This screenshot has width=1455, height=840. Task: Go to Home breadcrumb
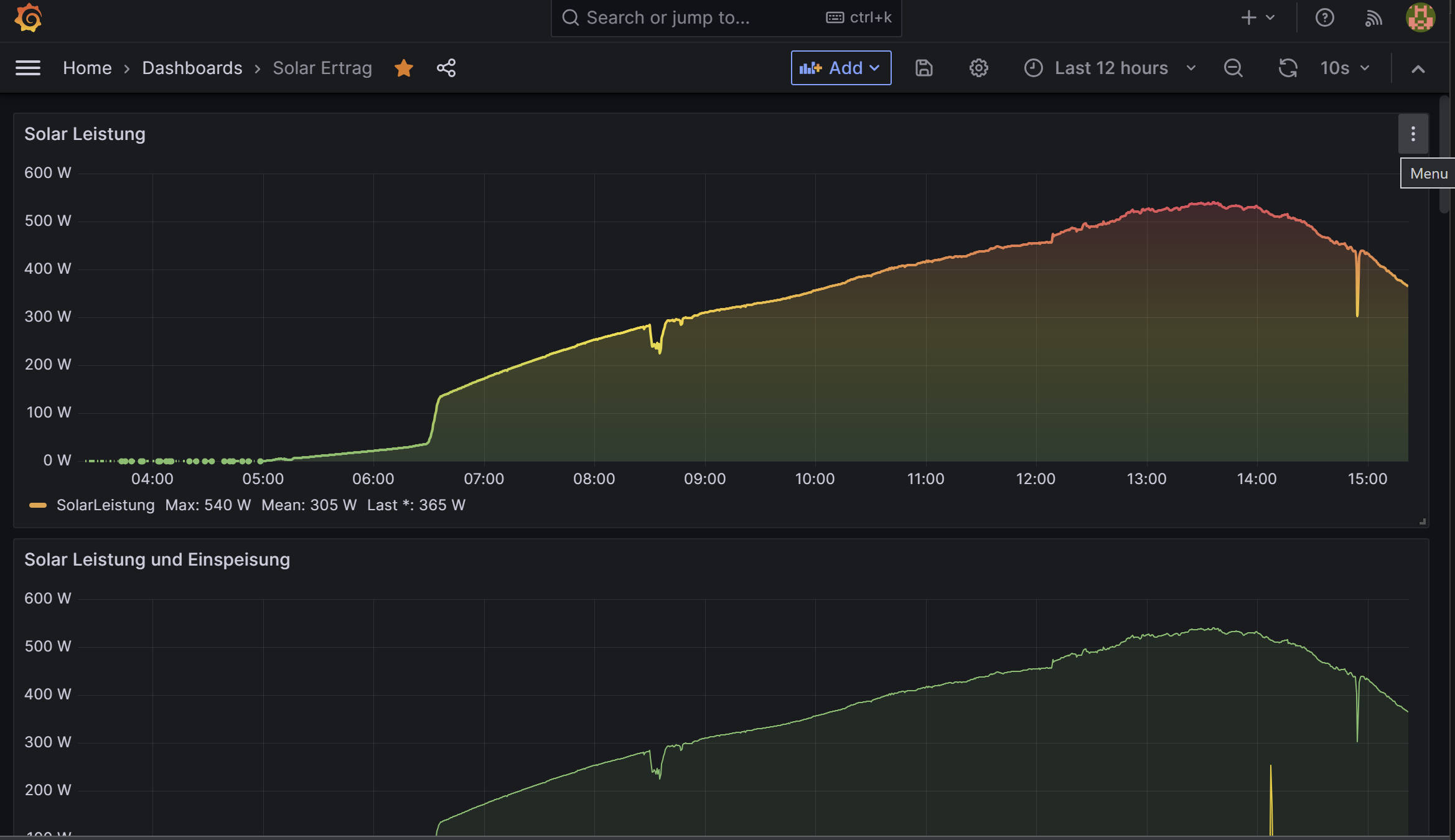tap(87, 68)
